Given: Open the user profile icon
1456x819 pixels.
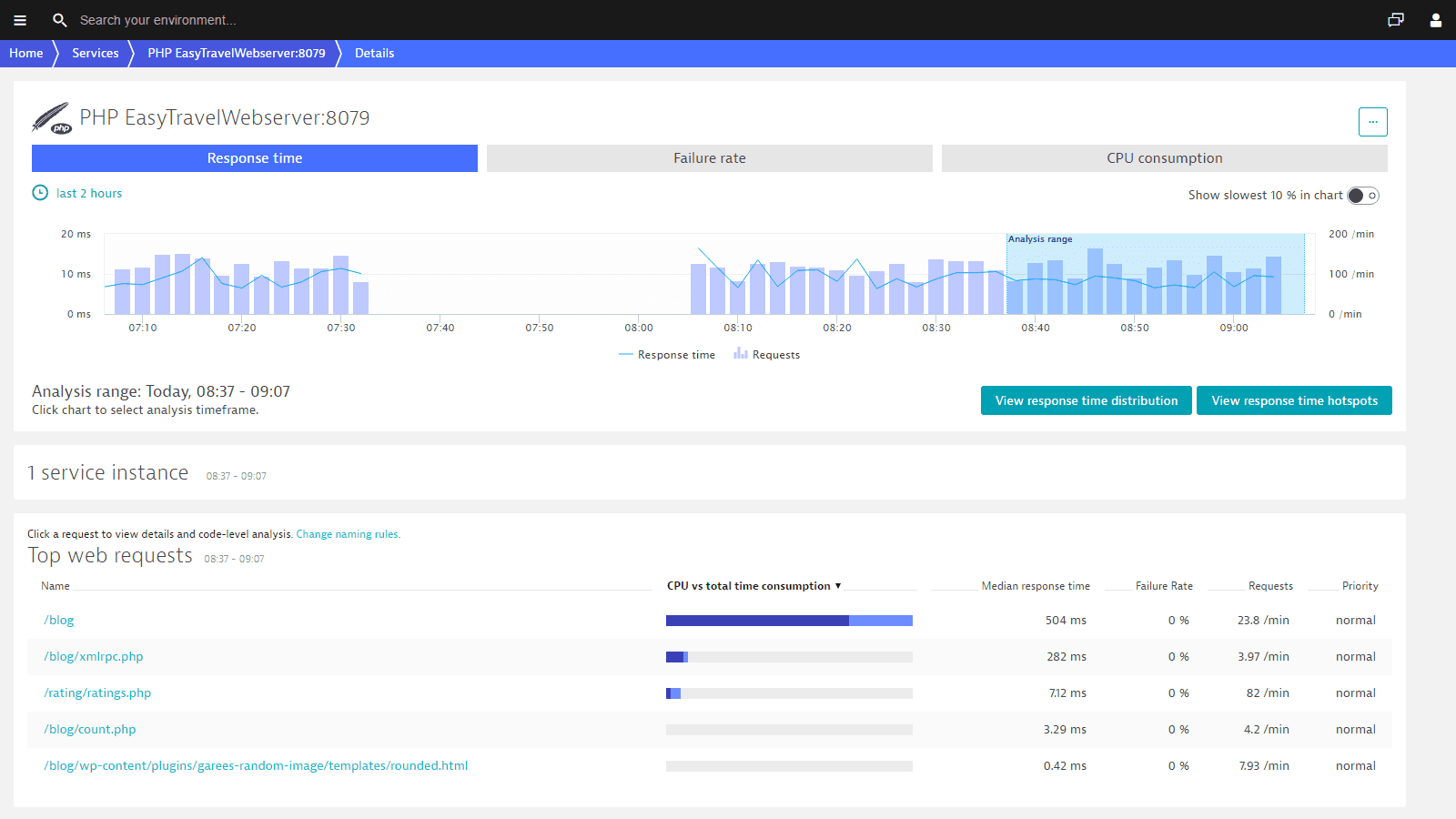Looking at the screenshot, I should point(1436,20).
